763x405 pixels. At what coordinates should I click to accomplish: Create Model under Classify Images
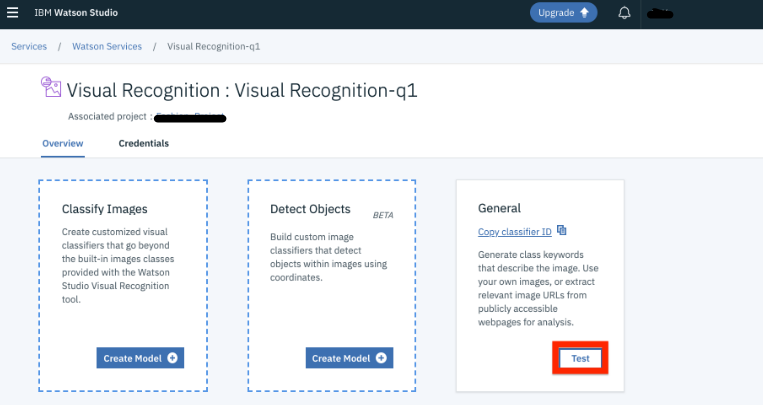click(140, 358)
